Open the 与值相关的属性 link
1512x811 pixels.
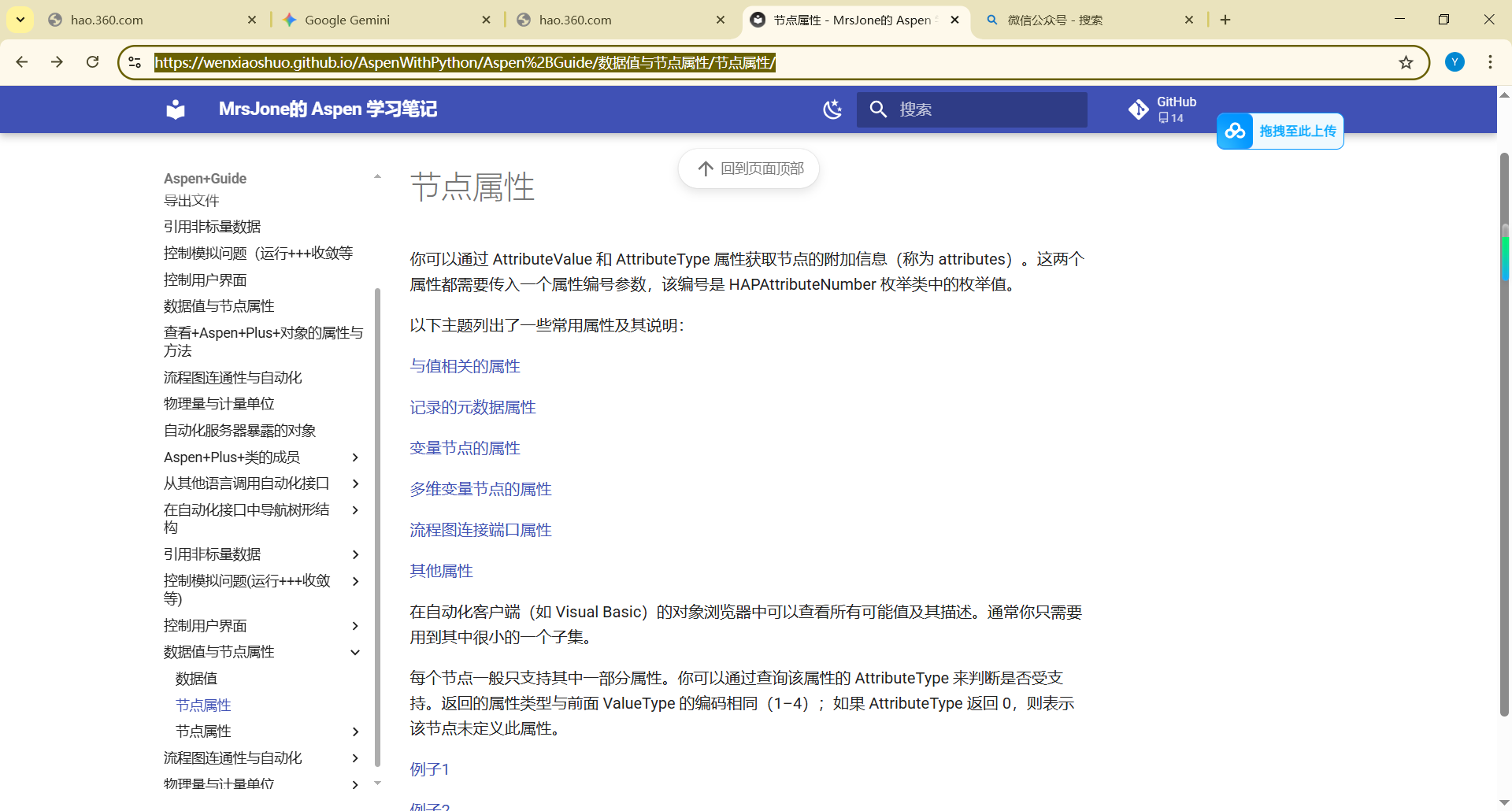click(x=465, y=366)
